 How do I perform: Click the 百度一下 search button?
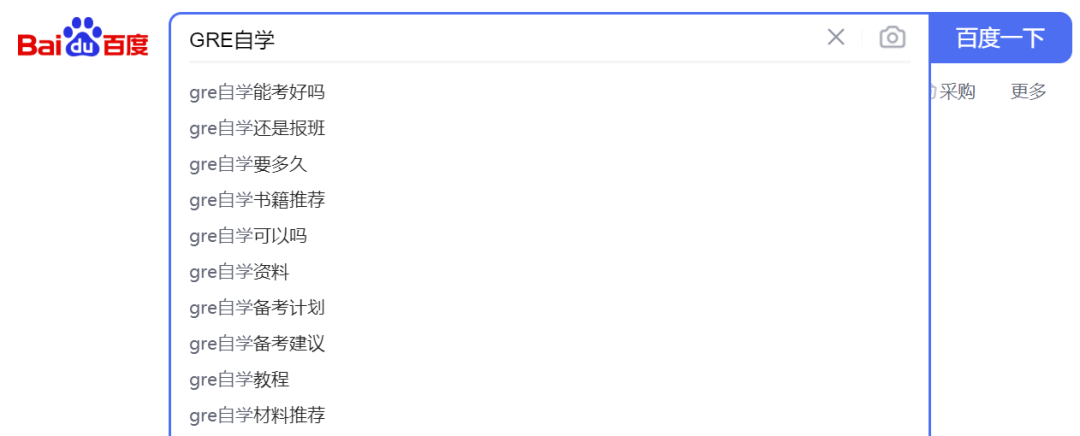pyautogui.click(x=1000, y=38)
